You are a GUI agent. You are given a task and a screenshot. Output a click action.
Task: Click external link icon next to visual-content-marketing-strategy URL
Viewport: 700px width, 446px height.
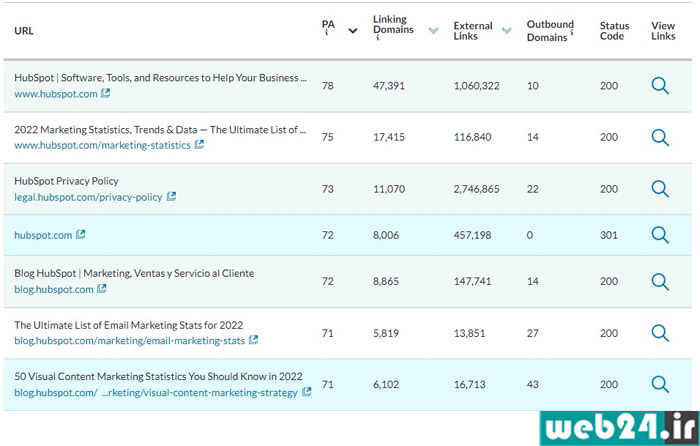pyautogui.click(x=307, y=392)
